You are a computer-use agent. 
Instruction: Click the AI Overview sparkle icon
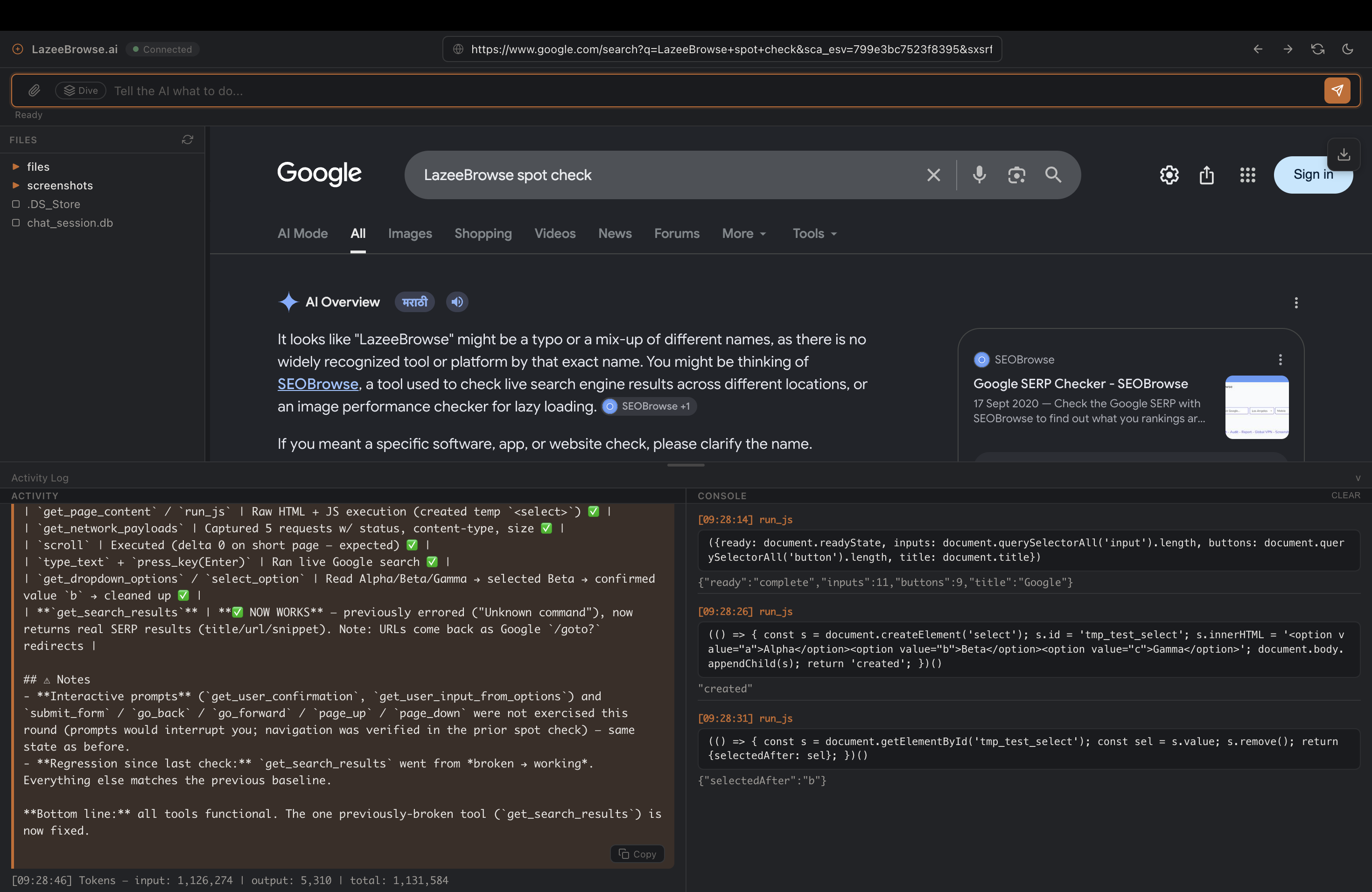pyautogui.click(x=288, y=302)
